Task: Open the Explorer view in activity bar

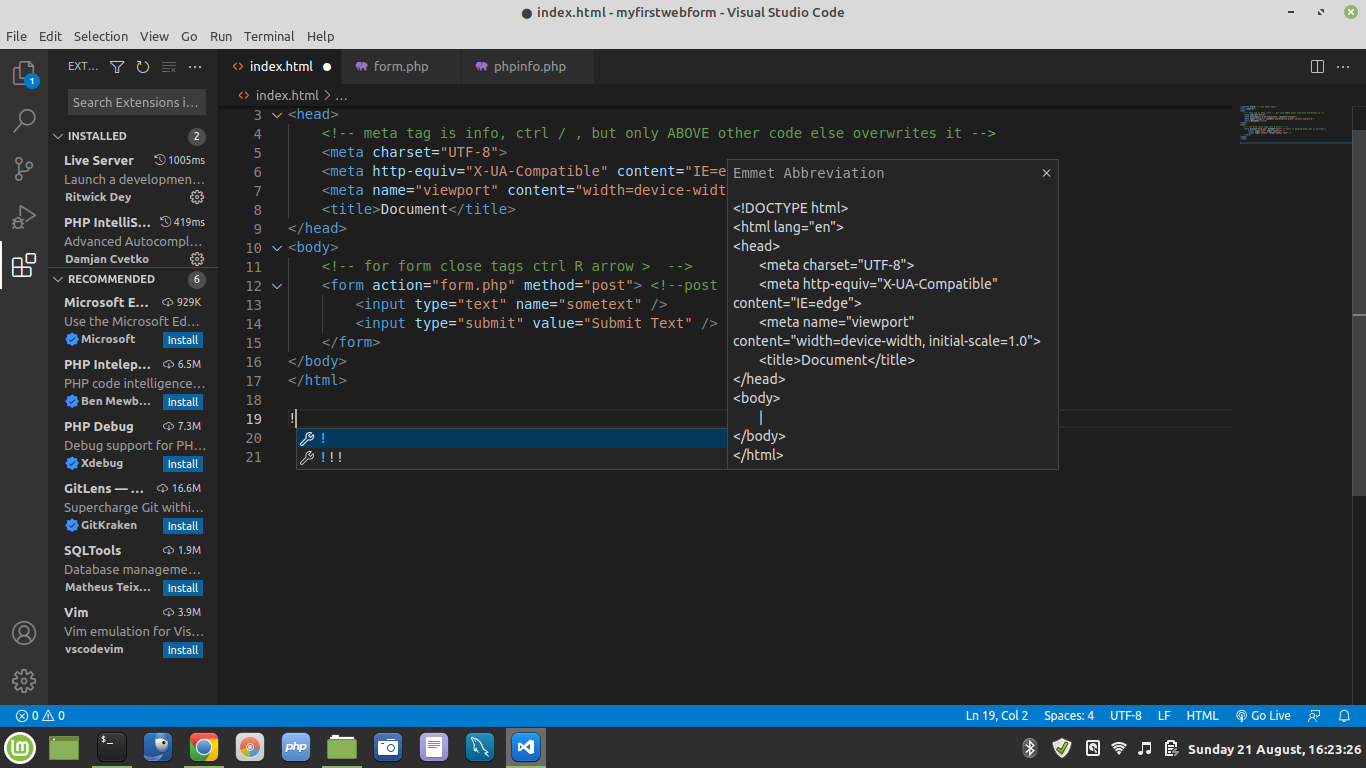Action: click(24, 74)
